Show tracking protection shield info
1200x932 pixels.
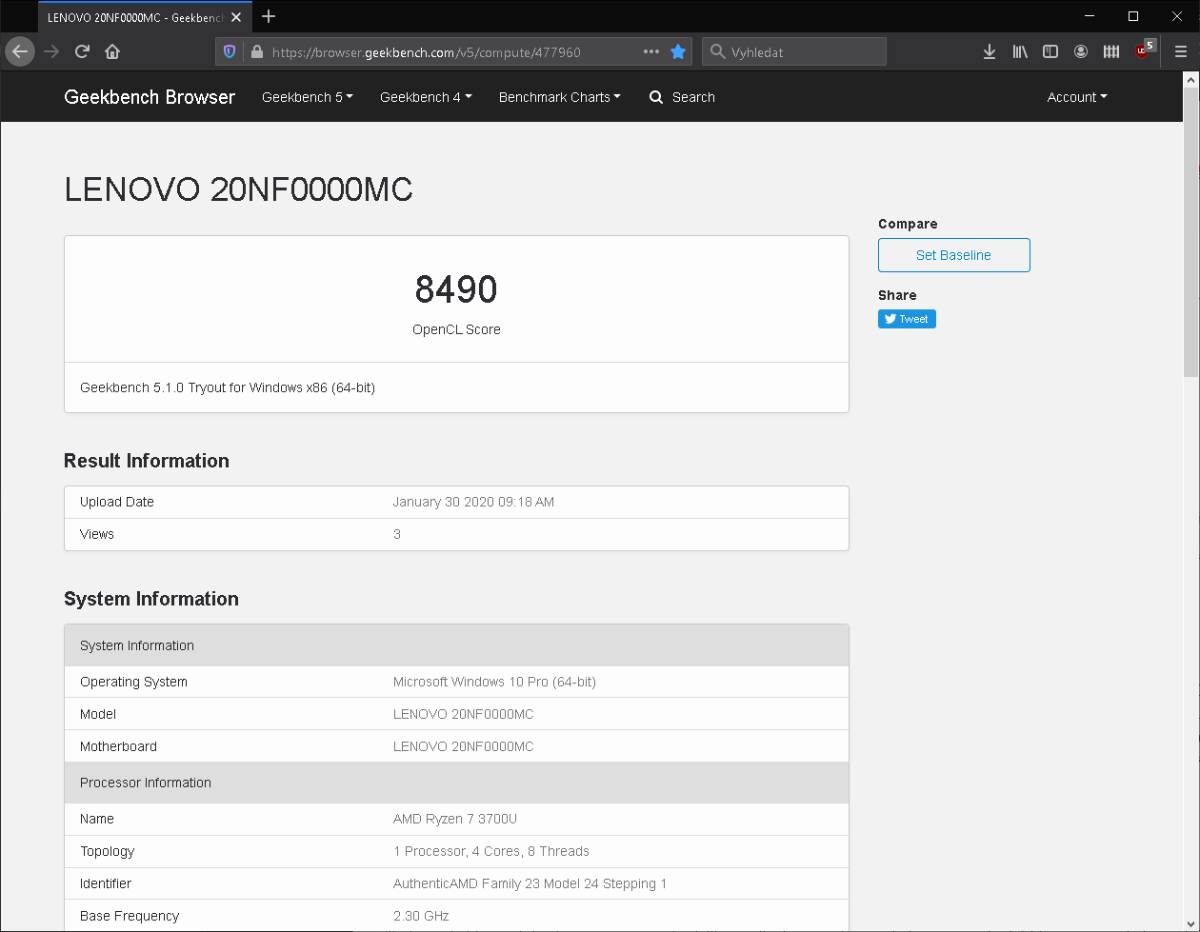point(230,52)
